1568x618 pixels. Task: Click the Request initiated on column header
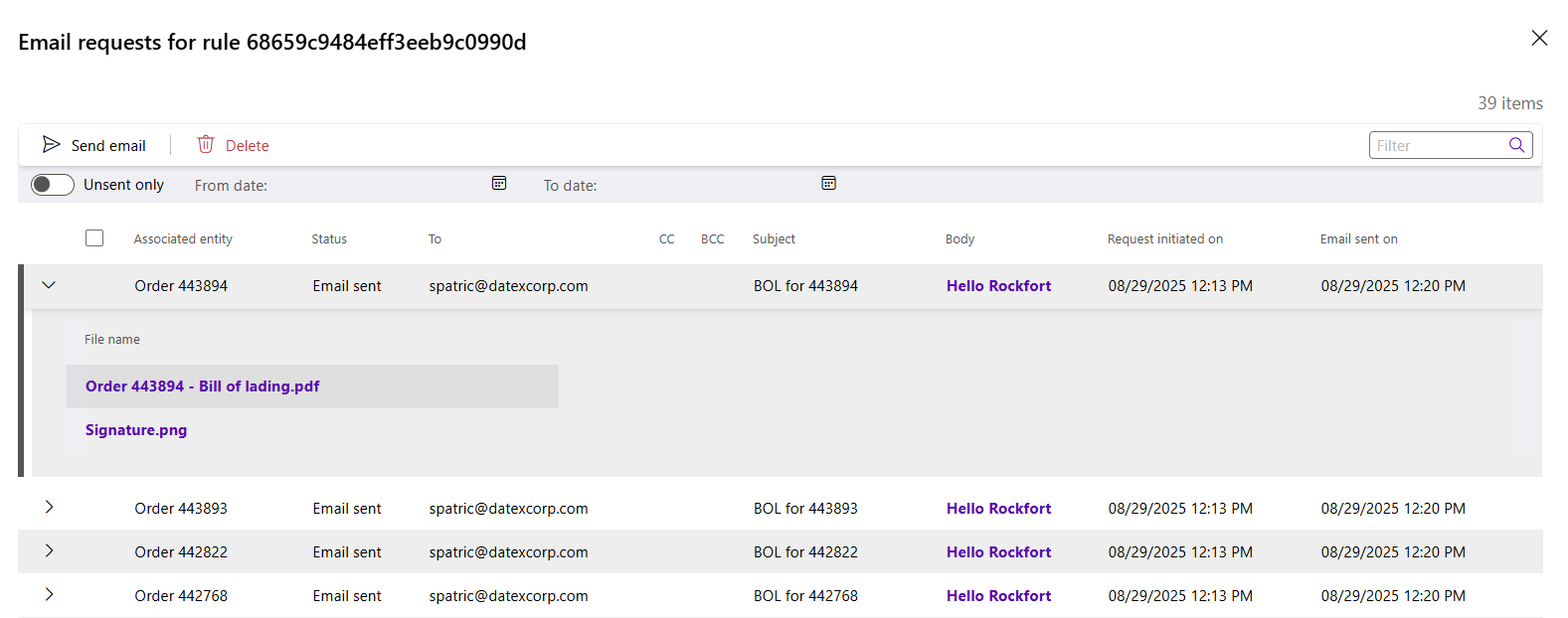1164,239
